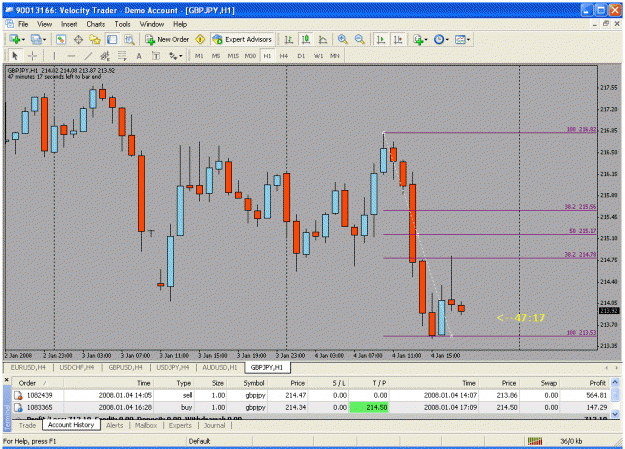Image resolution: width=625 pixels, height=449 pixels.
Task: Toggle the Auto Scroll chart icon
Action: (381, 39)
